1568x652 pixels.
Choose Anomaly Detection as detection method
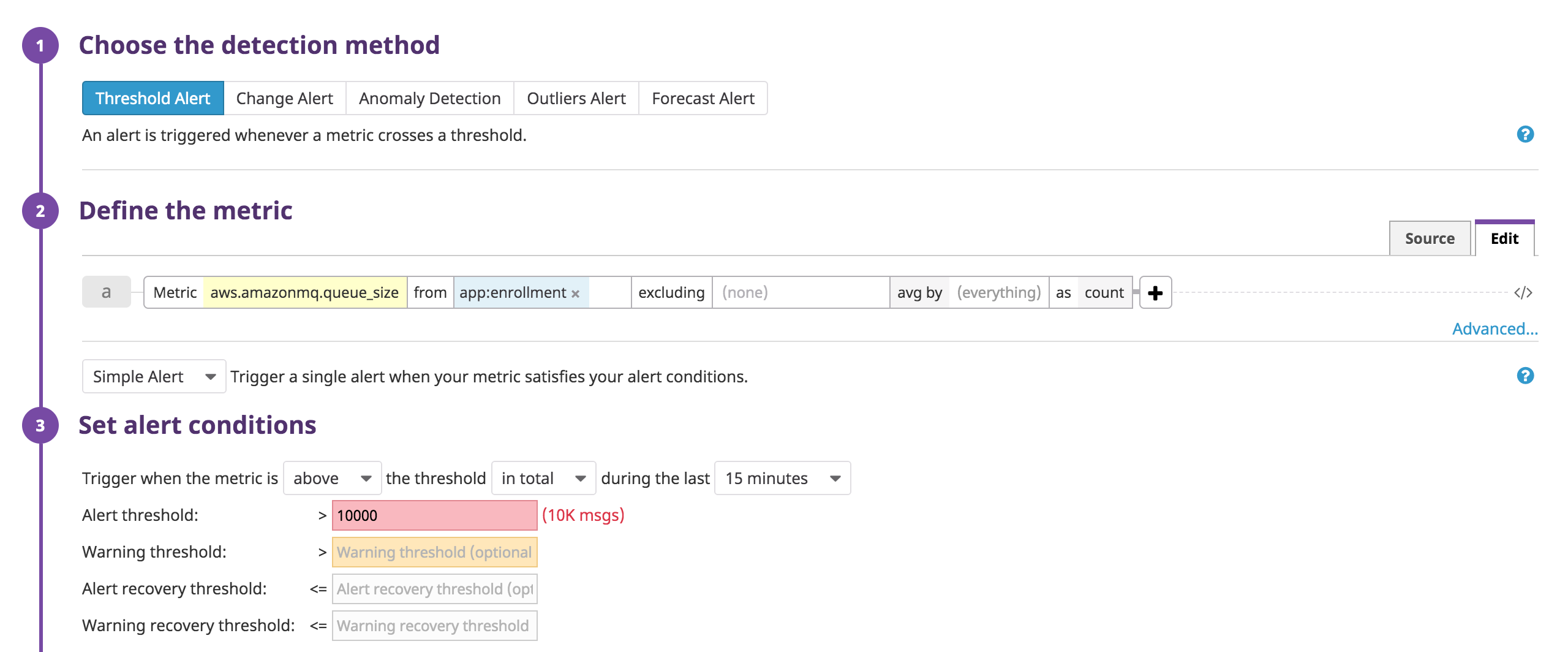tap(429, 97)
